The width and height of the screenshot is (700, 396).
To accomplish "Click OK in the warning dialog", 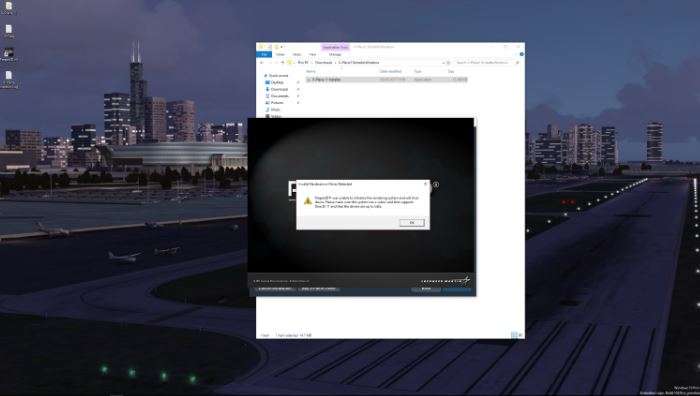I will [412, 222].
